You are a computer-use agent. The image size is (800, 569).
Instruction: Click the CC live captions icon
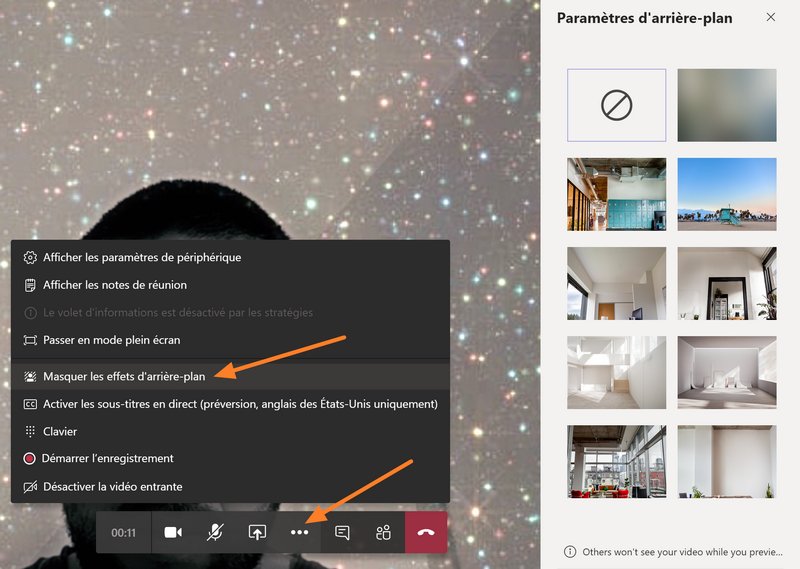click(30, 404)
